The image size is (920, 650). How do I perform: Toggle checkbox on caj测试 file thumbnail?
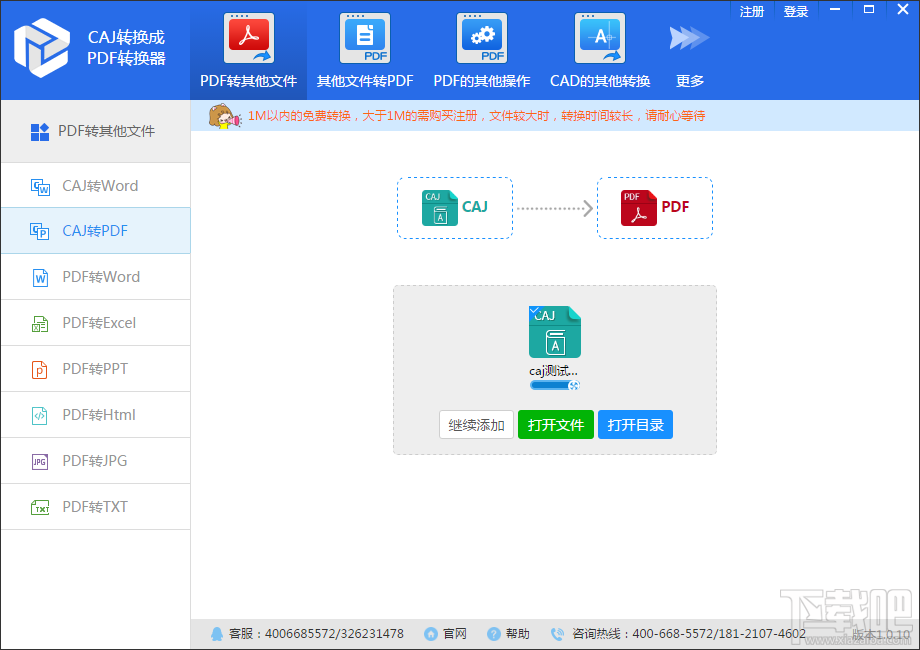tap(533, 310)
